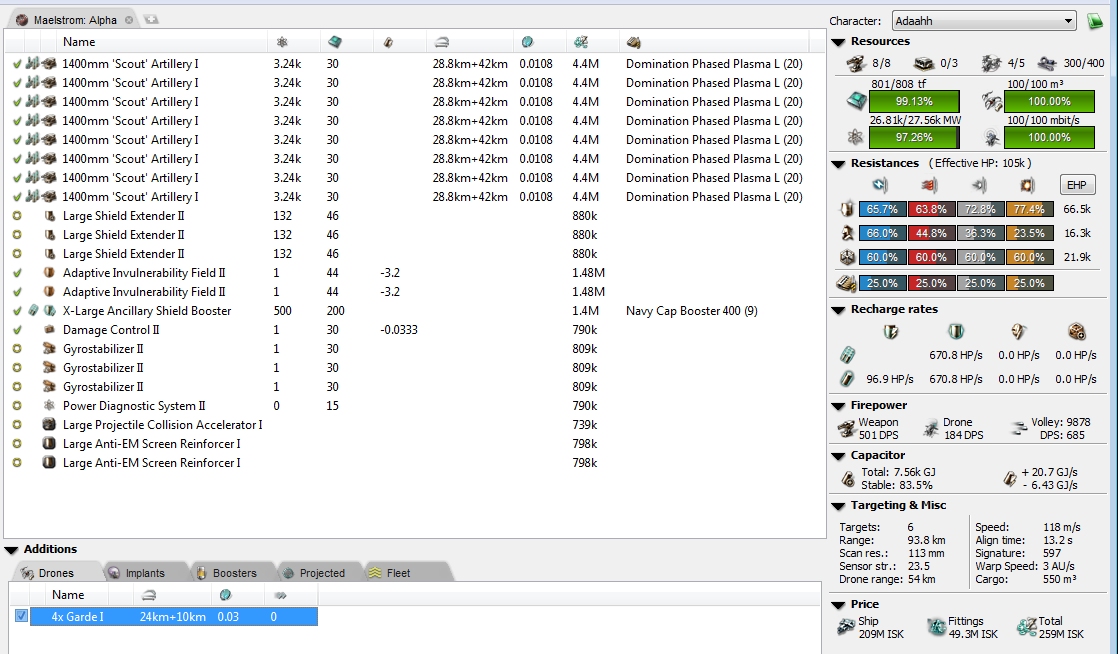Click the drone bay icon beside 100/100 m³
1118x654 pixels.
click(x=991, y=101)
